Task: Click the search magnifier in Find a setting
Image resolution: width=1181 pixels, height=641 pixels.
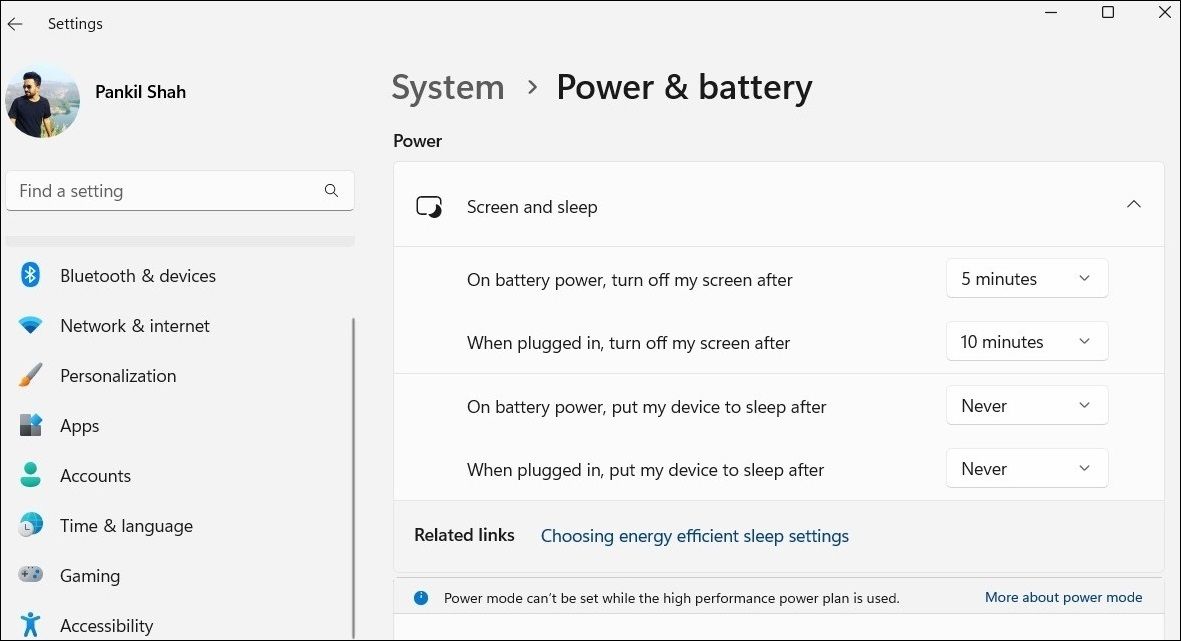Action: click(x=331, y=190)
